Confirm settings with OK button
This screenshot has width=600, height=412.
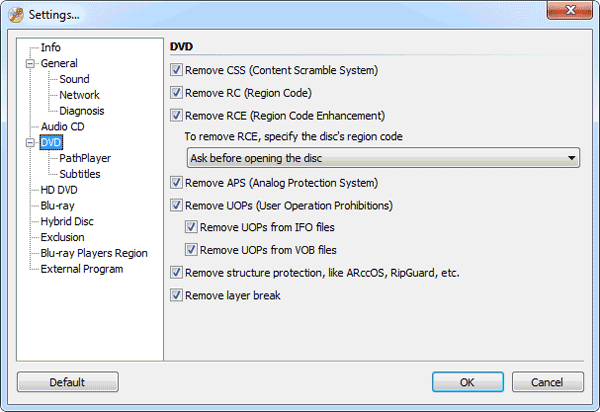467,382
